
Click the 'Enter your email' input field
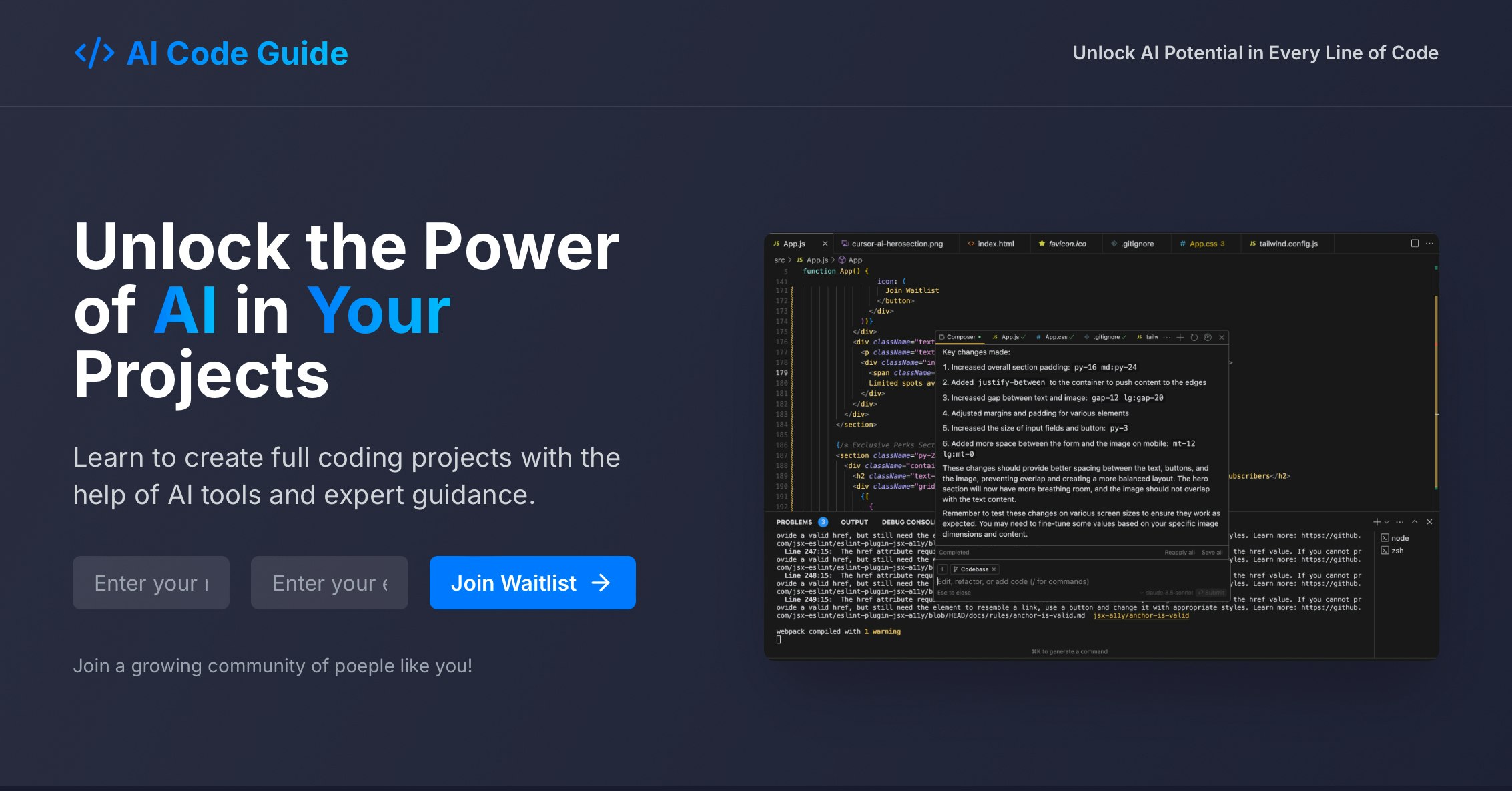click(x=329, y=582)
